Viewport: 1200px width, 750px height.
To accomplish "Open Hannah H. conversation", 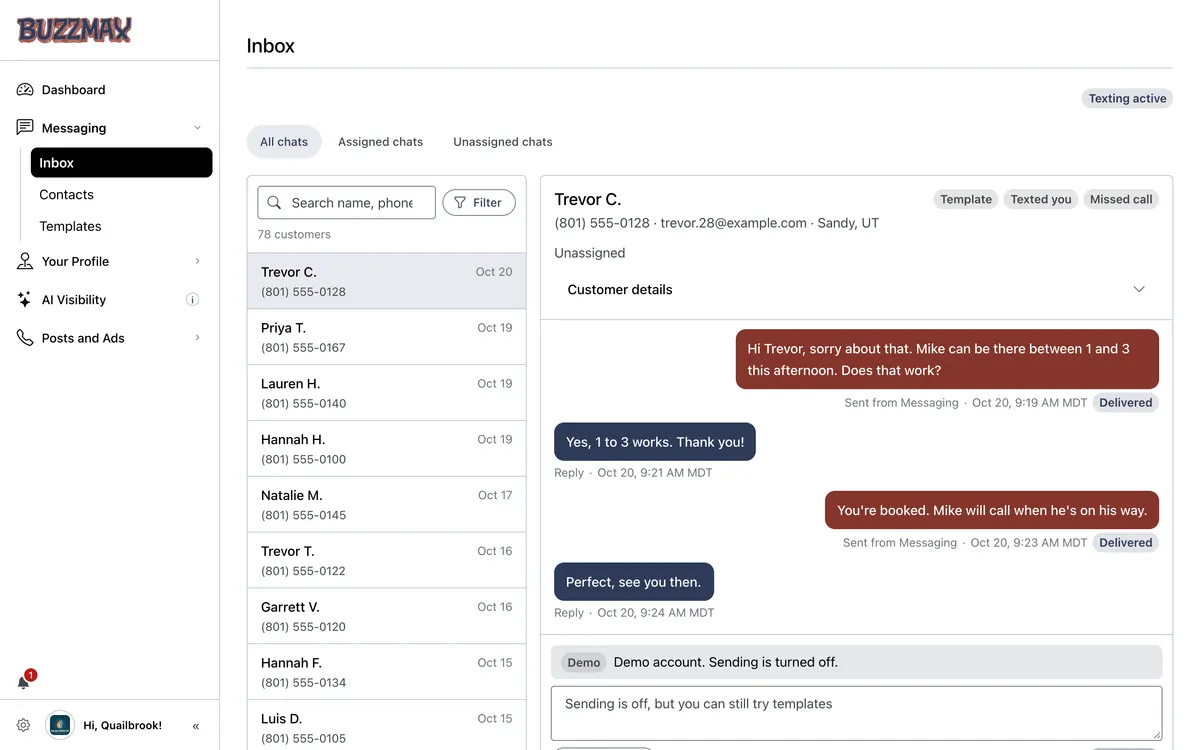I will [387, 449].
